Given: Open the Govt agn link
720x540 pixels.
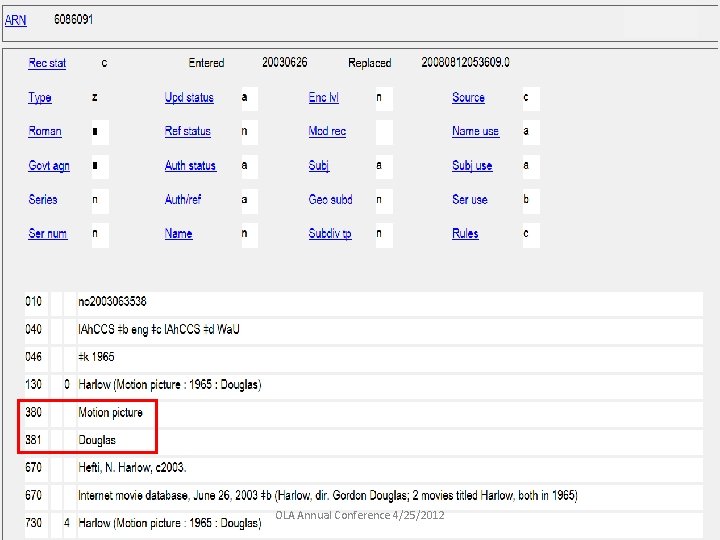Looking at the screenshot, I should pyautogui.click(x=49, y=166).
